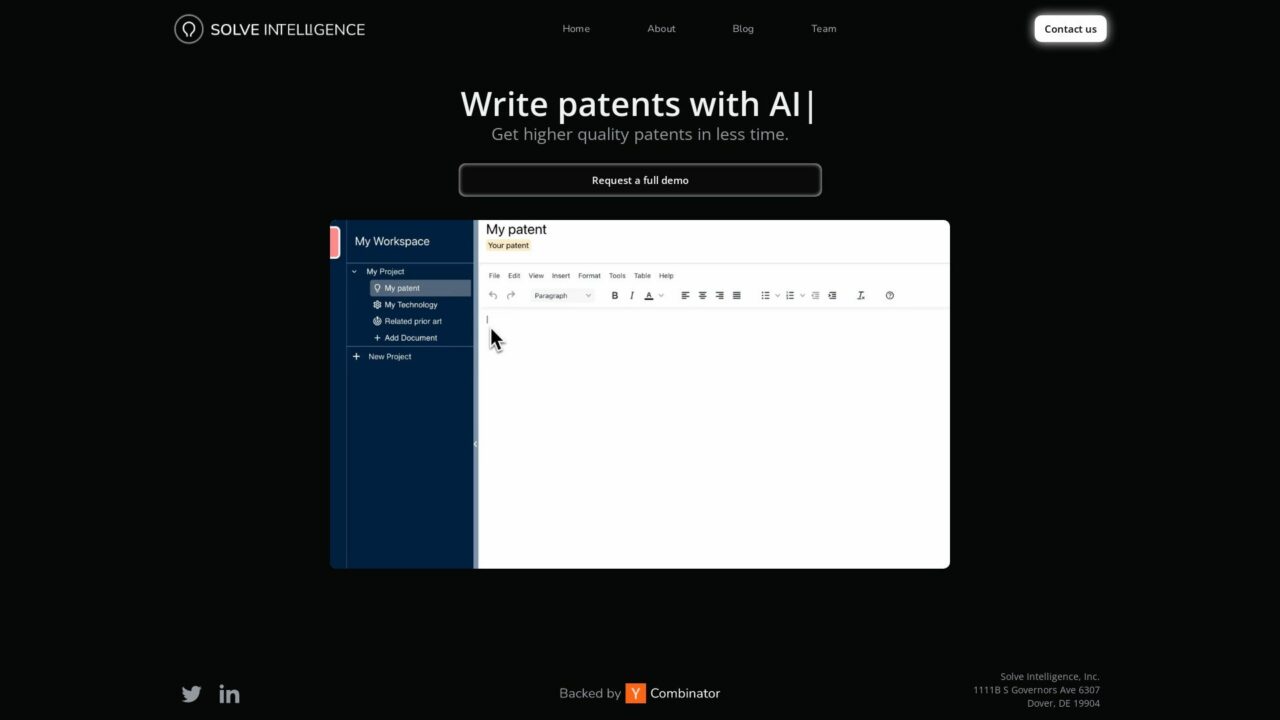Open My Technology via its gear icon
This screenshot has height=720, width=1280.
378,304
